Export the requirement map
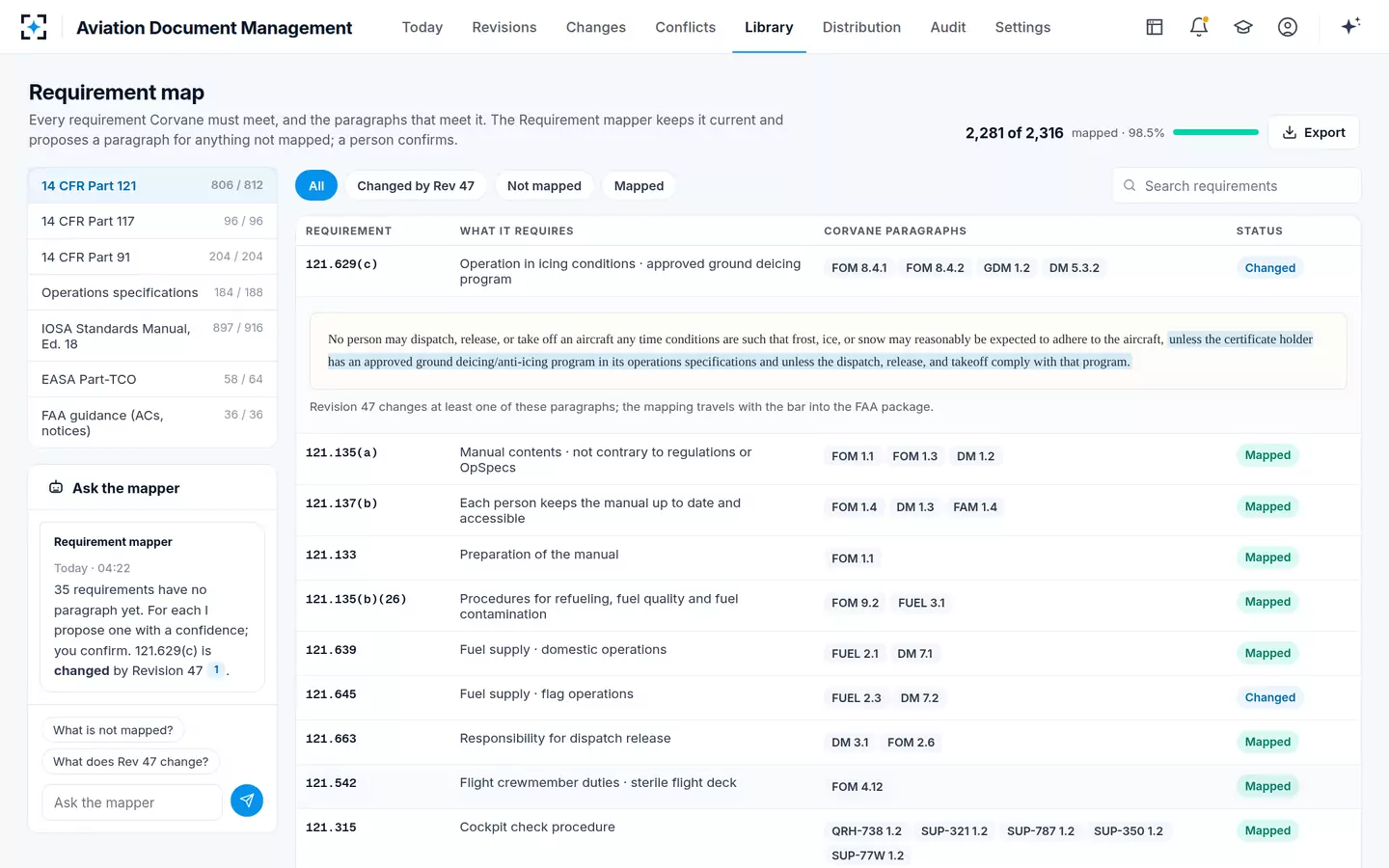 click(x=1314, y=132)
